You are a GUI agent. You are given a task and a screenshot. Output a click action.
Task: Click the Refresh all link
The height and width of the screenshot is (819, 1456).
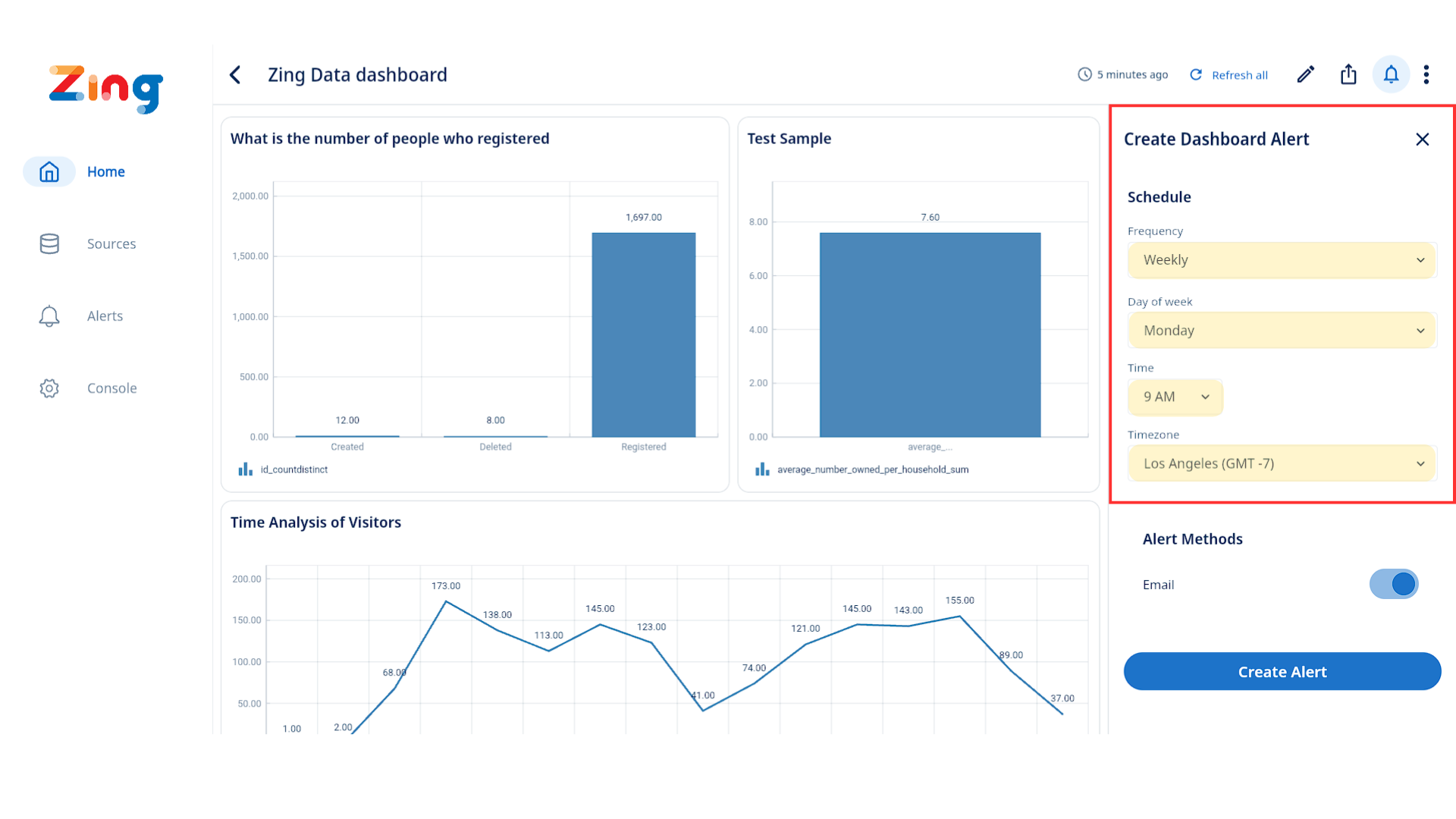(x=1238, y=75)
